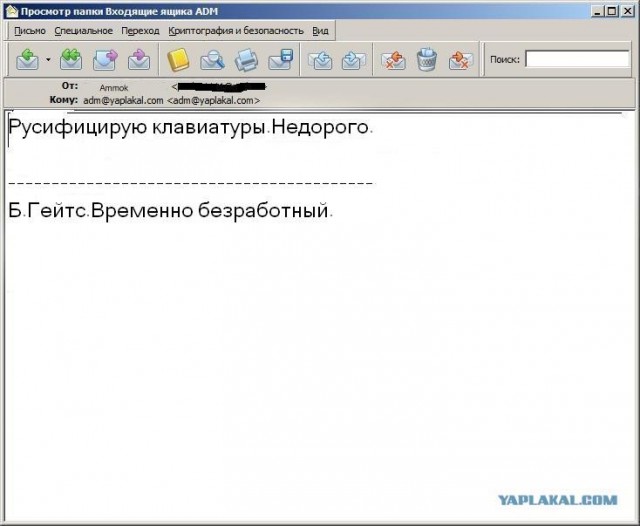The image size is (640, 526).
Task: Click delete-and-previous envelope with left arrow
Action: click(393, 60)
